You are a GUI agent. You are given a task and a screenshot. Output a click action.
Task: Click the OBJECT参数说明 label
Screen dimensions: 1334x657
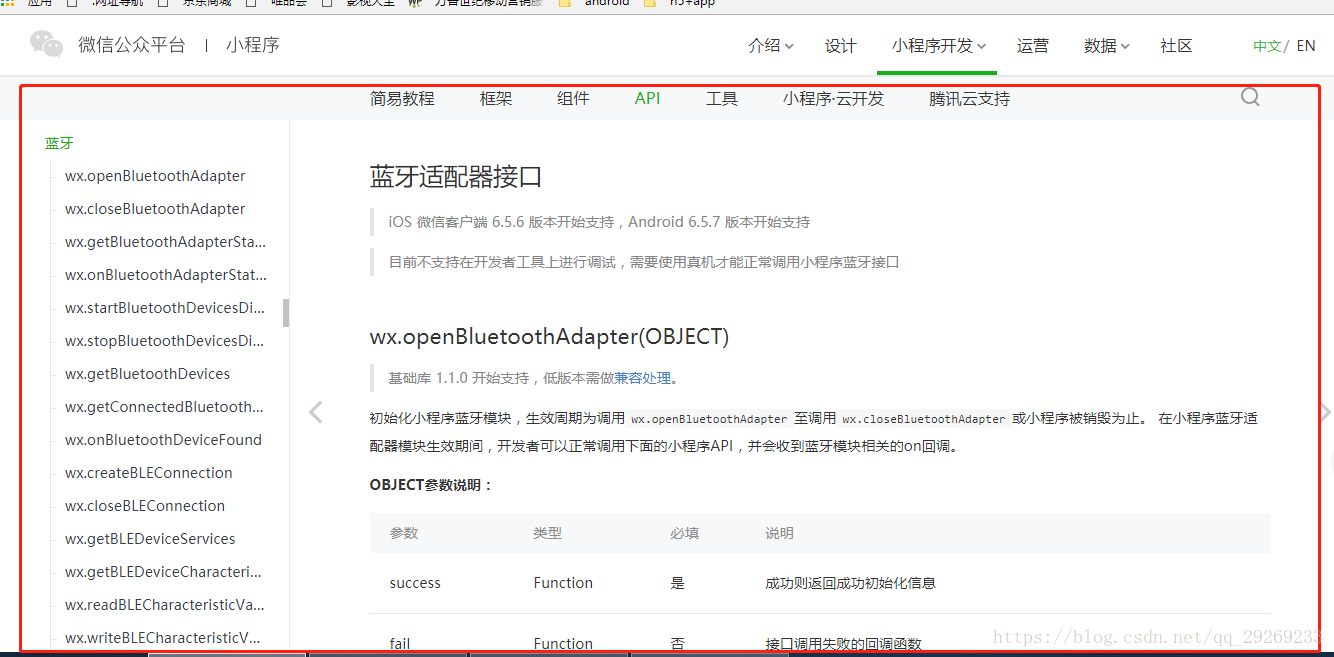pos(431,485)
